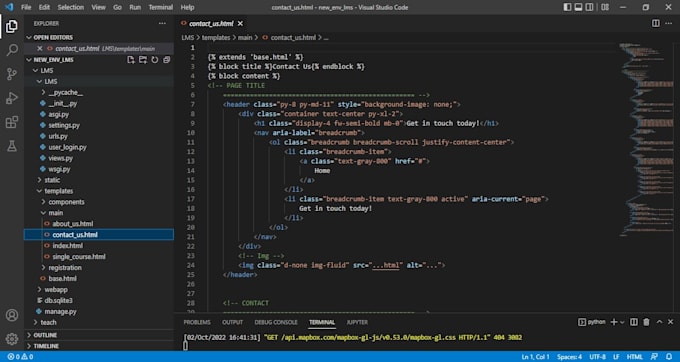Open the File menu

26,7
